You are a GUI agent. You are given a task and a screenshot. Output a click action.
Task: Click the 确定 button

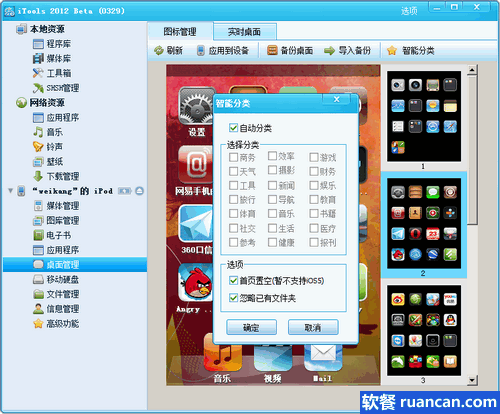tap(251, 327)
